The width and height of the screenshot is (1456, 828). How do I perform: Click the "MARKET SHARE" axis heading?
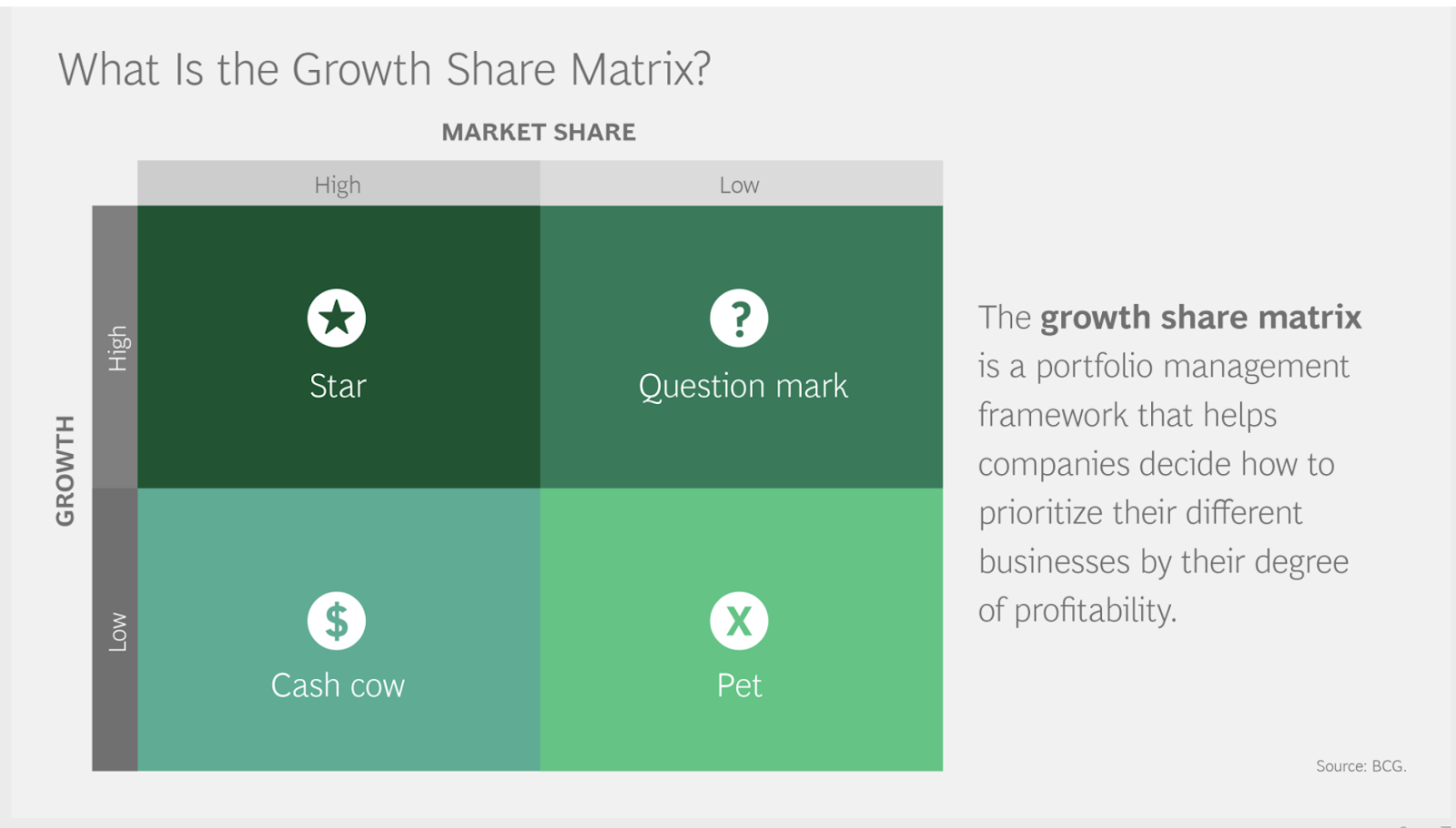pos(539,133)
